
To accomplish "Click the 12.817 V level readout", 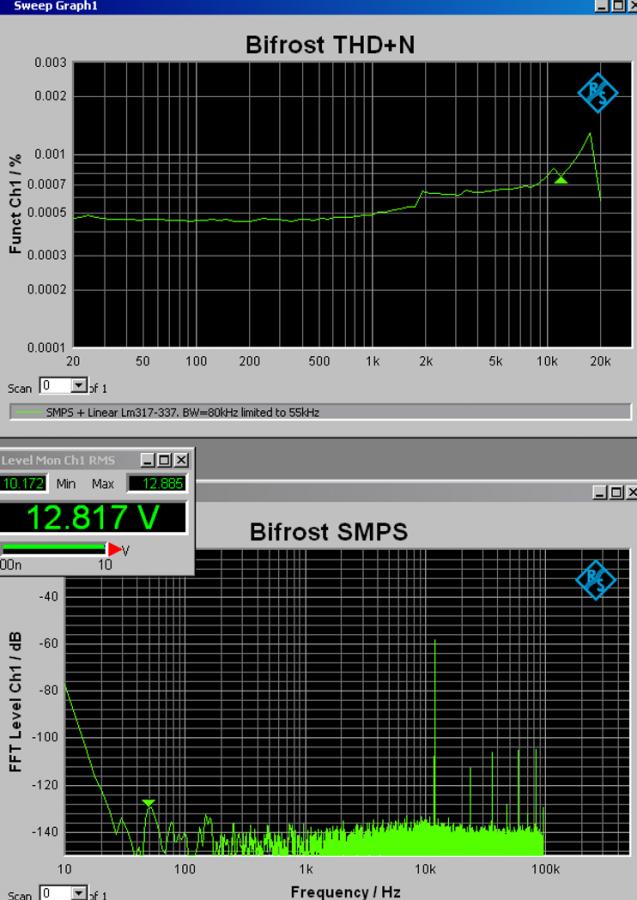I will [93, 517].
